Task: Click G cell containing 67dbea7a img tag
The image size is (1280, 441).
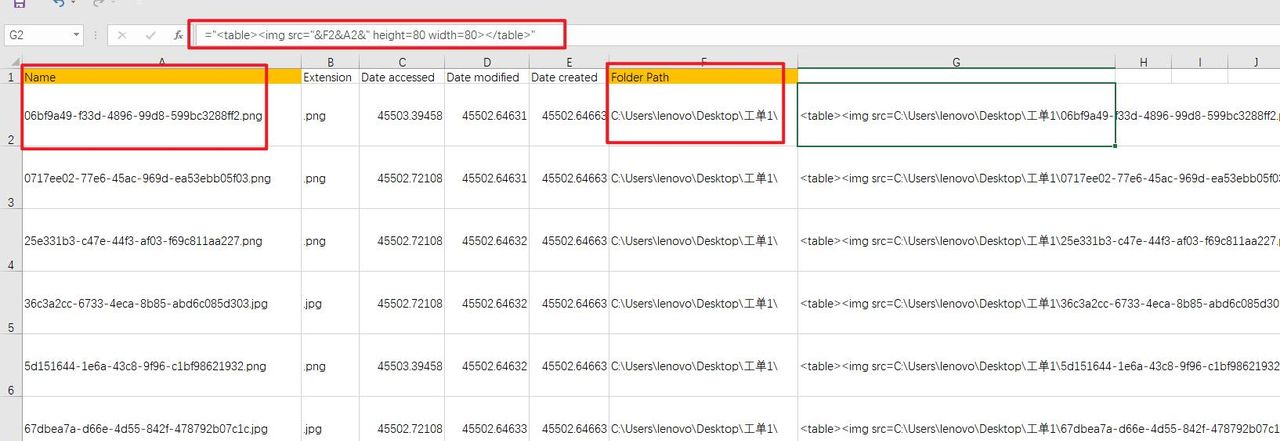Action: [x=956, y=420]
